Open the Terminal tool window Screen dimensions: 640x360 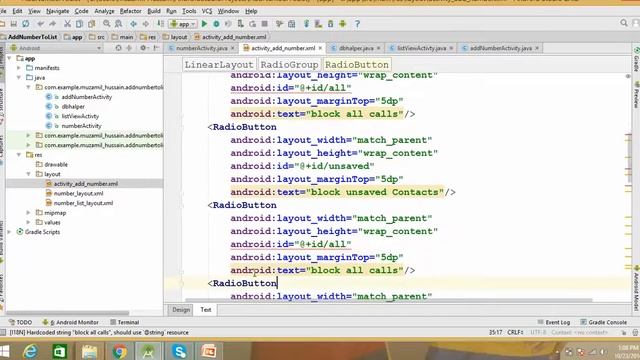click(x=124, y=322)
